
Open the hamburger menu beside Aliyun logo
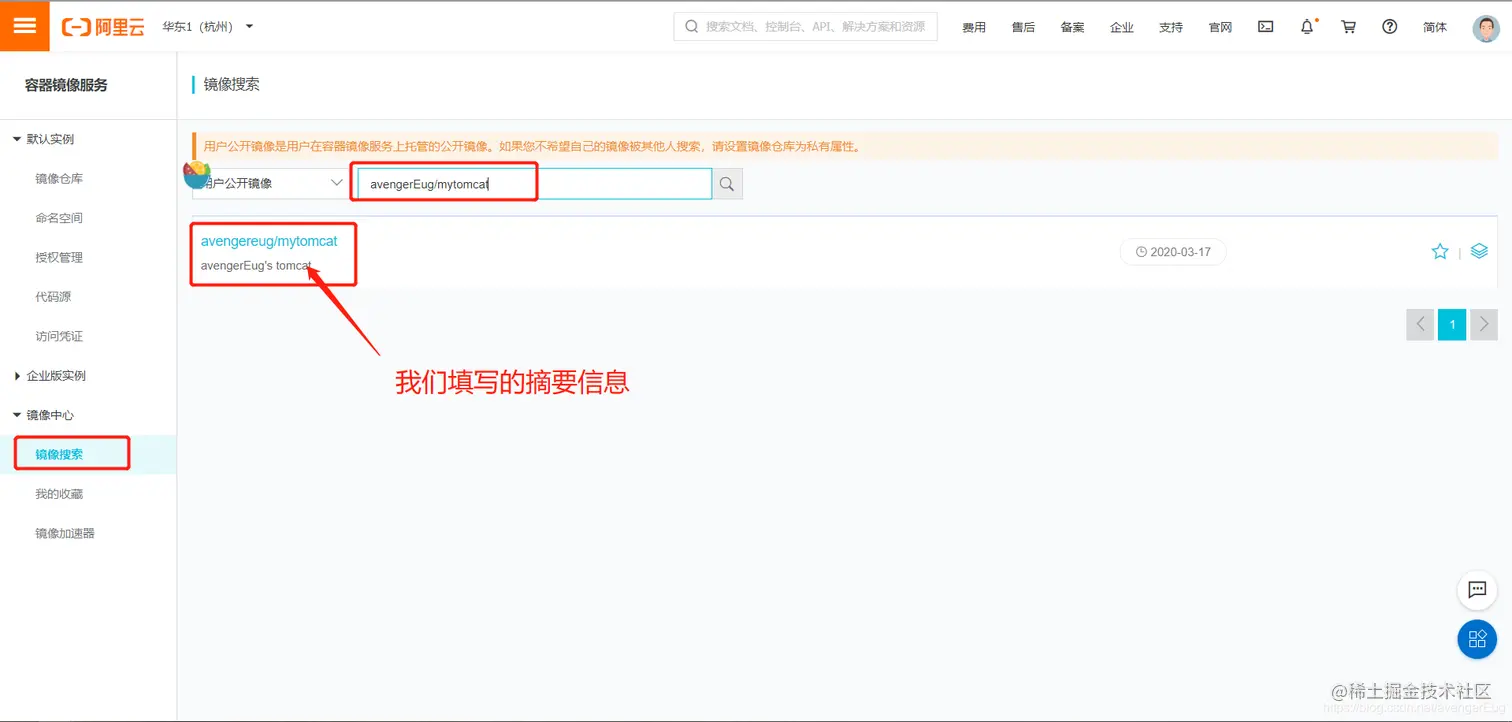point(24,25)
